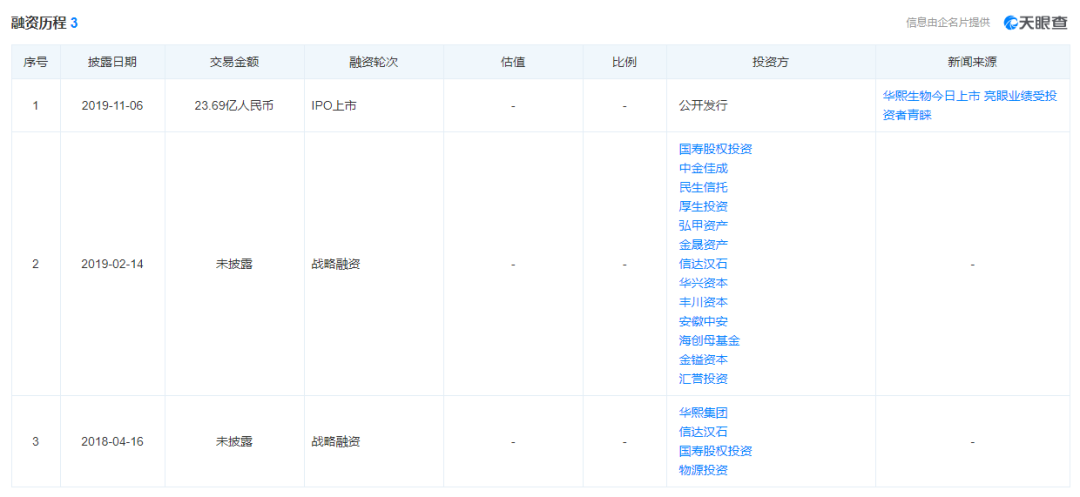The width and height of the screenshot is (1080, 497).
Task: Click the 信息由企名片提供 note
Action: click(x=948, y=23)
